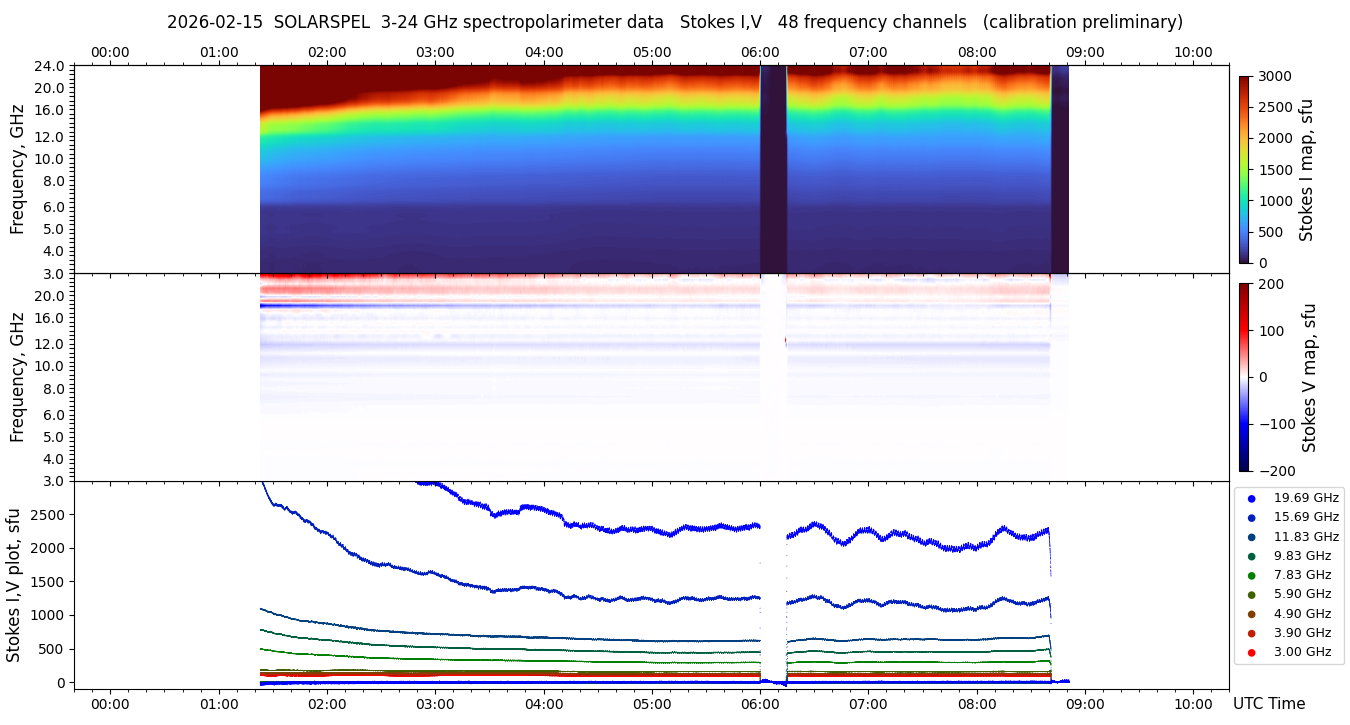
Task: Click the -100 label on Stokes V colorbar
Action: (x=1281, y=424)
